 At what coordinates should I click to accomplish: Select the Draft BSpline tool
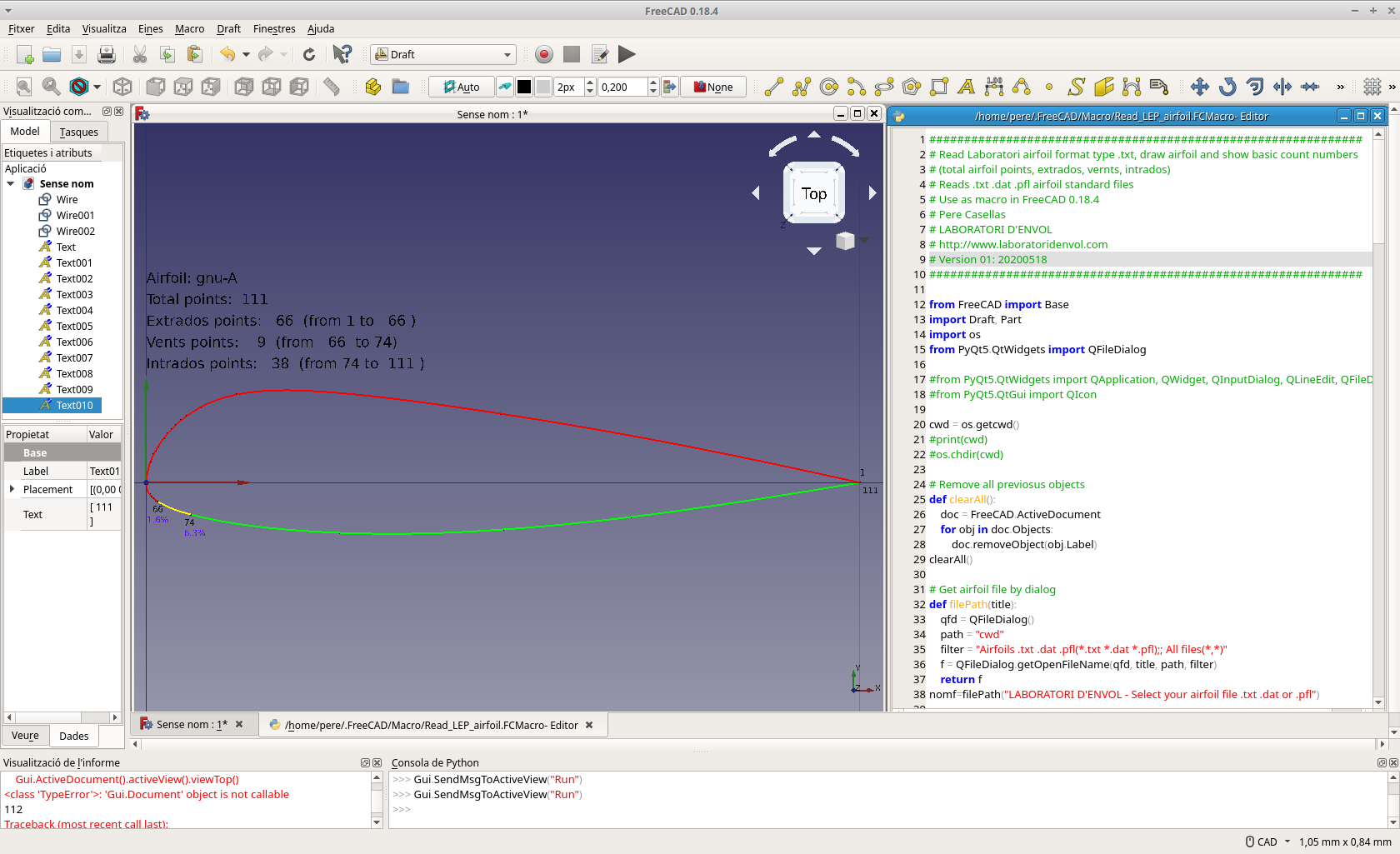(1022, 87)
